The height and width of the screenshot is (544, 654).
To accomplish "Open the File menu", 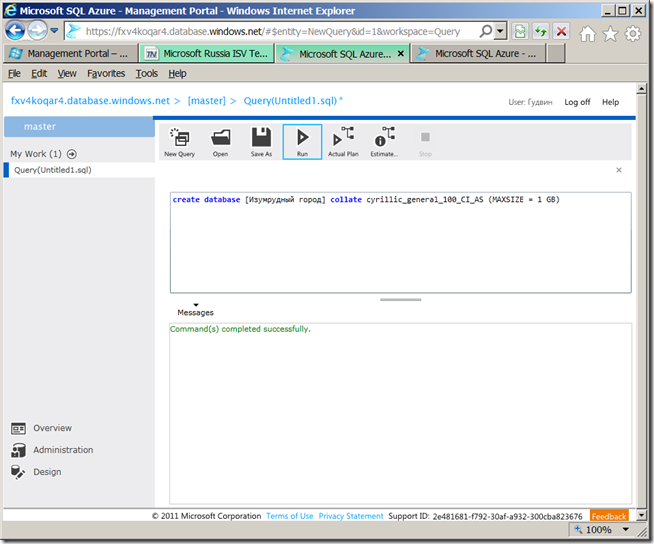I will 14,73.
